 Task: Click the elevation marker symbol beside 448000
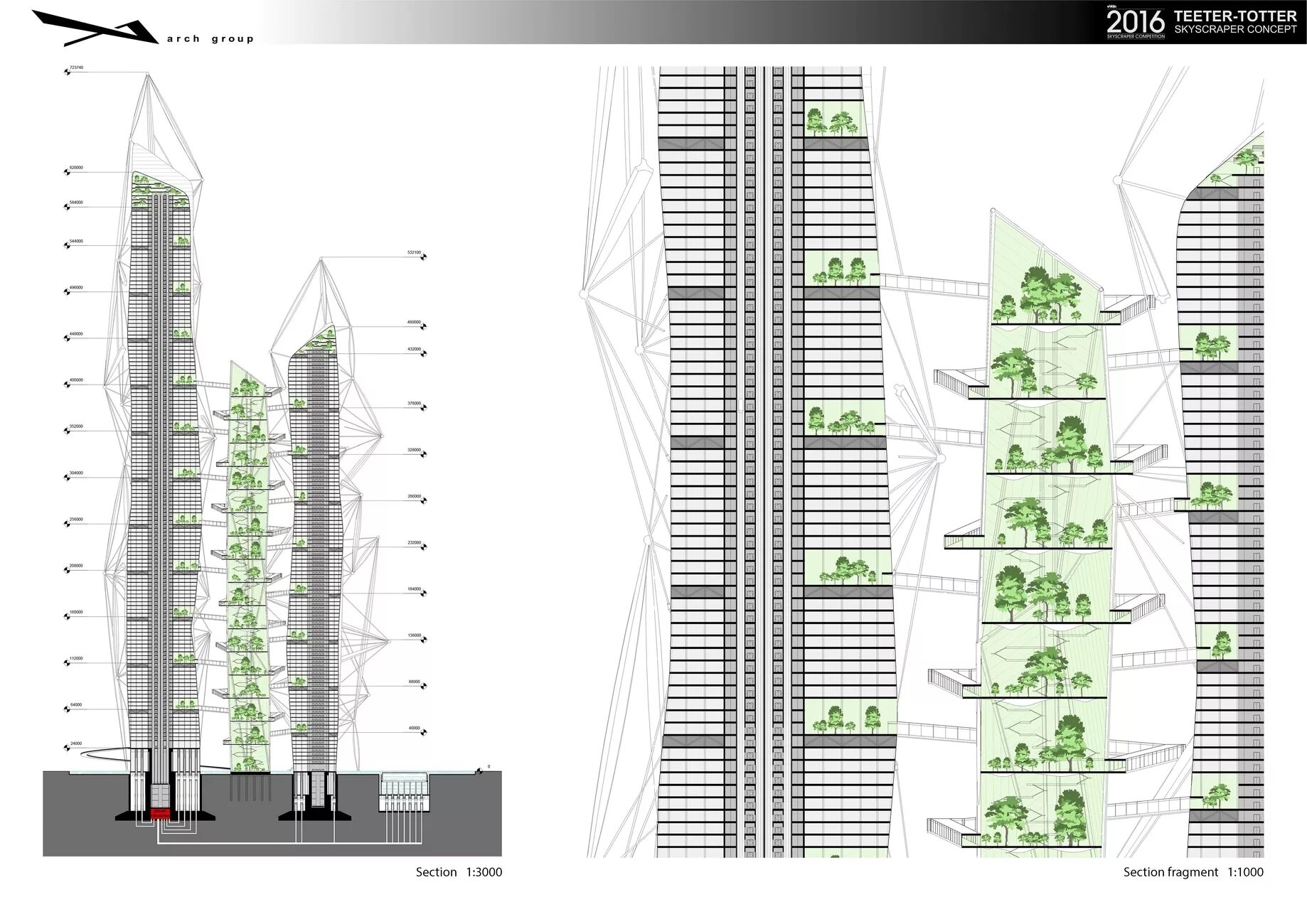(66, 338)
